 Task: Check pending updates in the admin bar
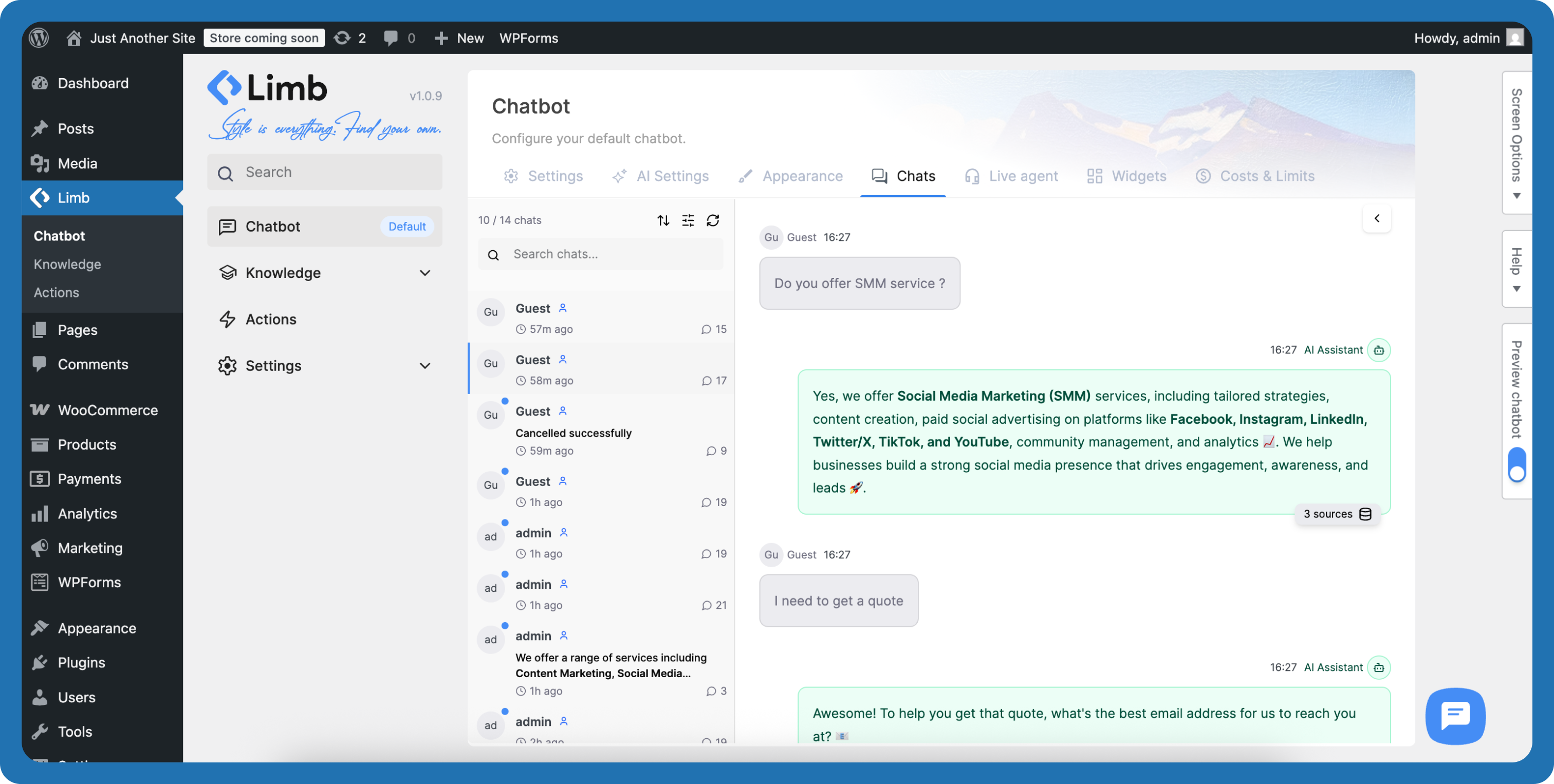[350, 38]
